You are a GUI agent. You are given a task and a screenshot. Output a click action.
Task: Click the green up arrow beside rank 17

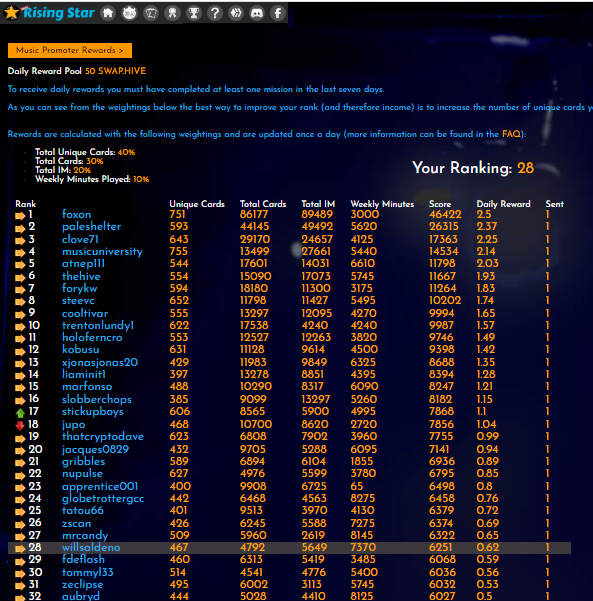click(x=20, y=413)
